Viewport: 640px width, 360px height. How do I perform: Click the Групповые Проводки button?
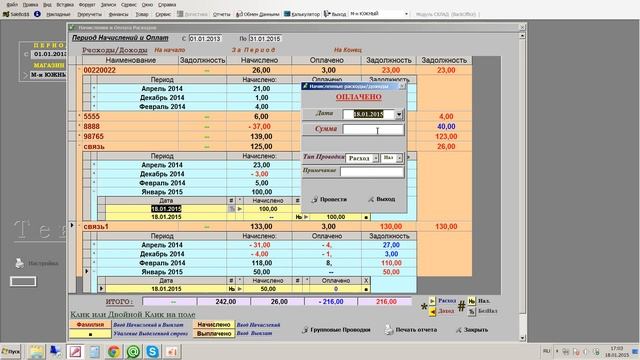click(x=336, y=330)
